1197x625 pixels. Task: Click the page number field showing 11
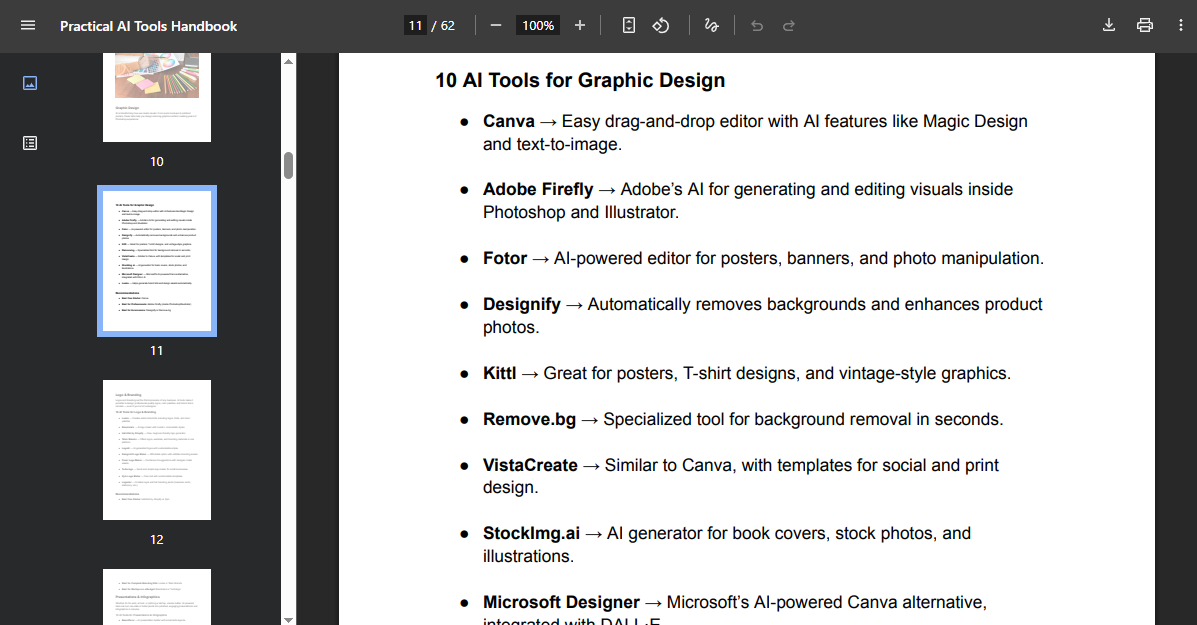pos(415,25)
